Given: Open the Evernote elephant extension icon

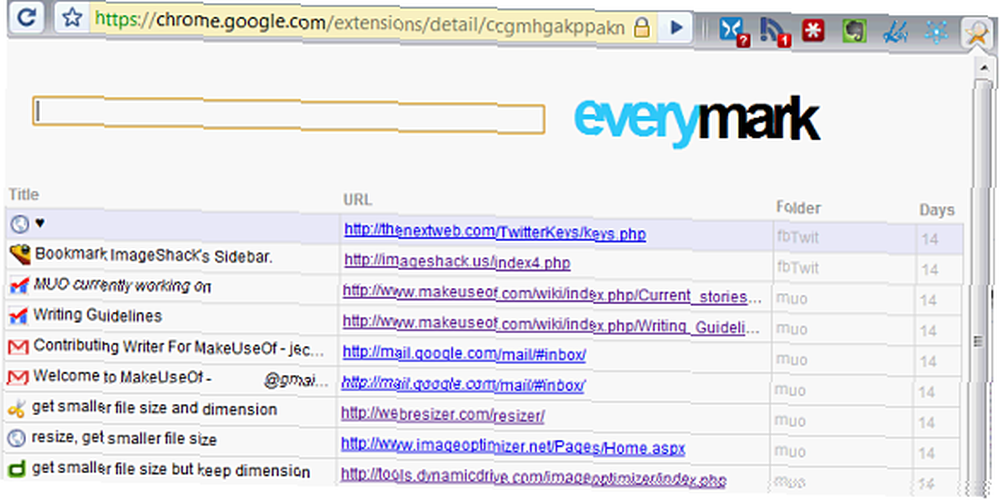Looking at the screenshot, I should [854, 31].
